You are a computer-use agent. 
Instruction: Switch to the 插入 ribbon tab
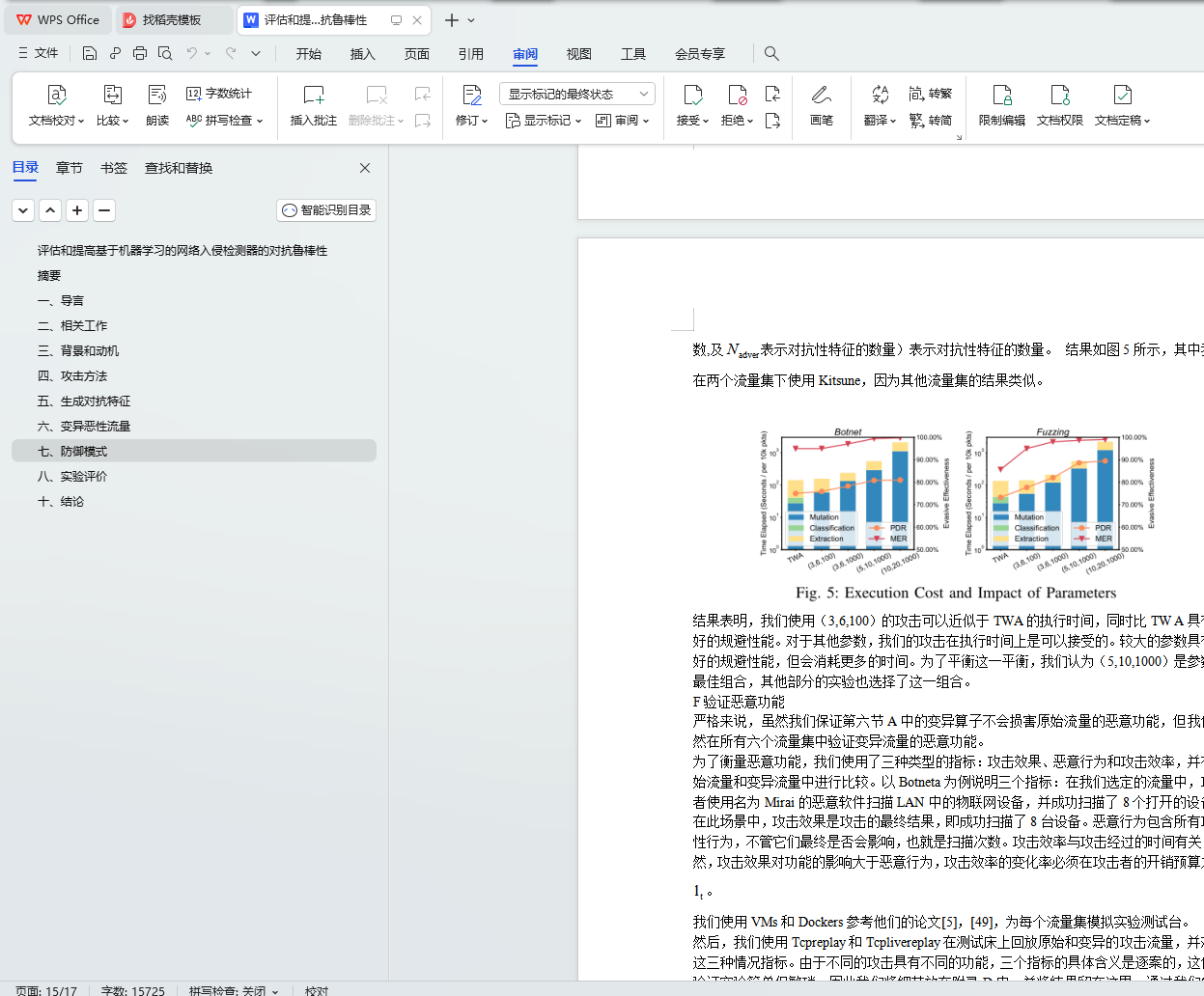363,54
